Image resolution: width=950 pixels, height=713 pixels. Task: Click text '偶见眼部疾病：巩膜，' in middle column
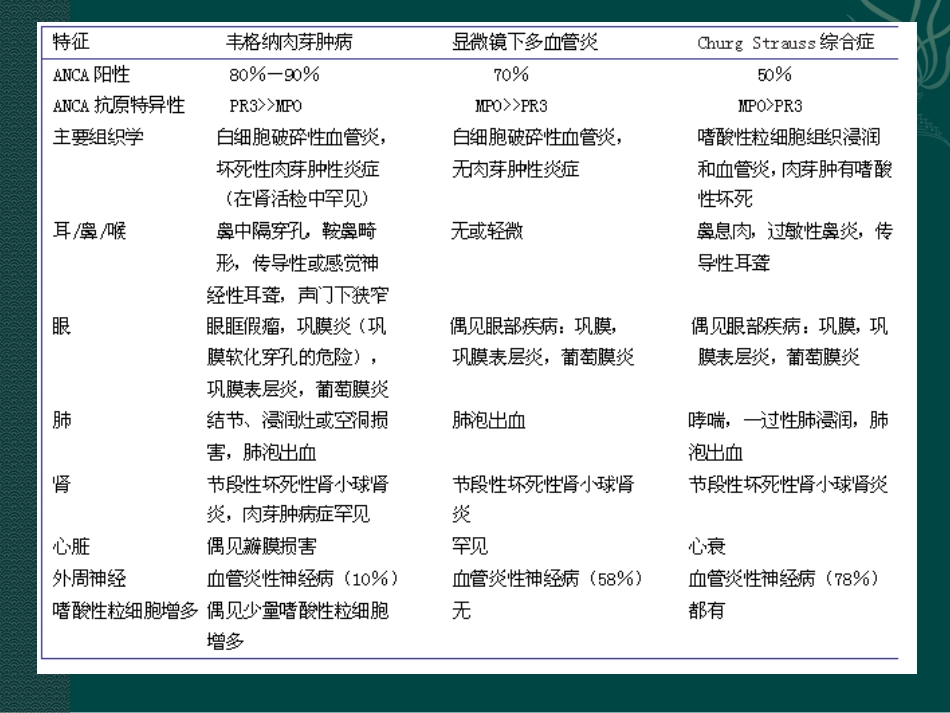[x=533, y=327]
